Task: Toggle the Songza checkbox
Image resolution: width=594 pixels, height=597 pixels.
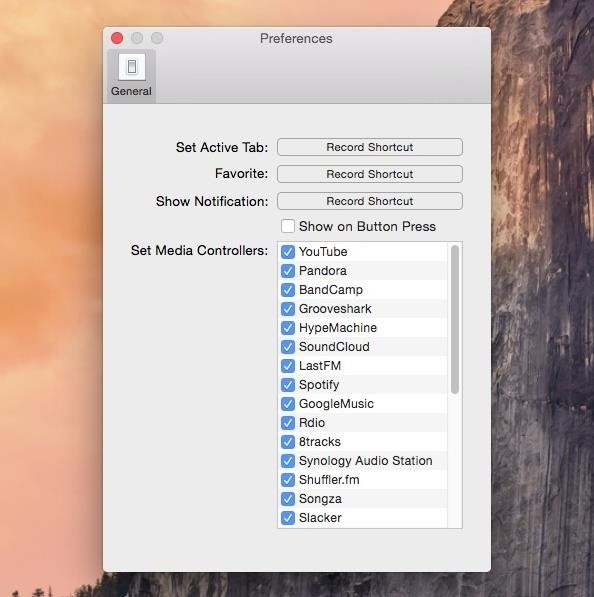Action: point(288,499)
